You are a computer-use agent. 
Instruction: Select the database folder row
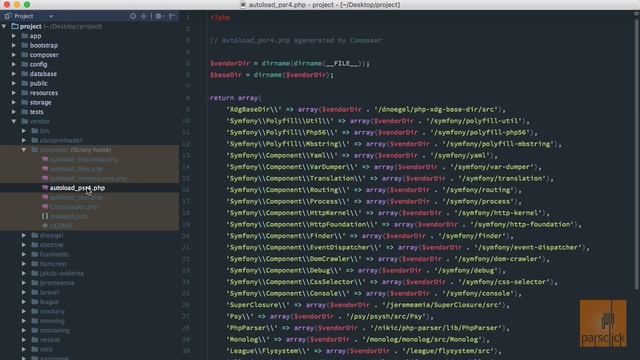[x=89, y=74]
